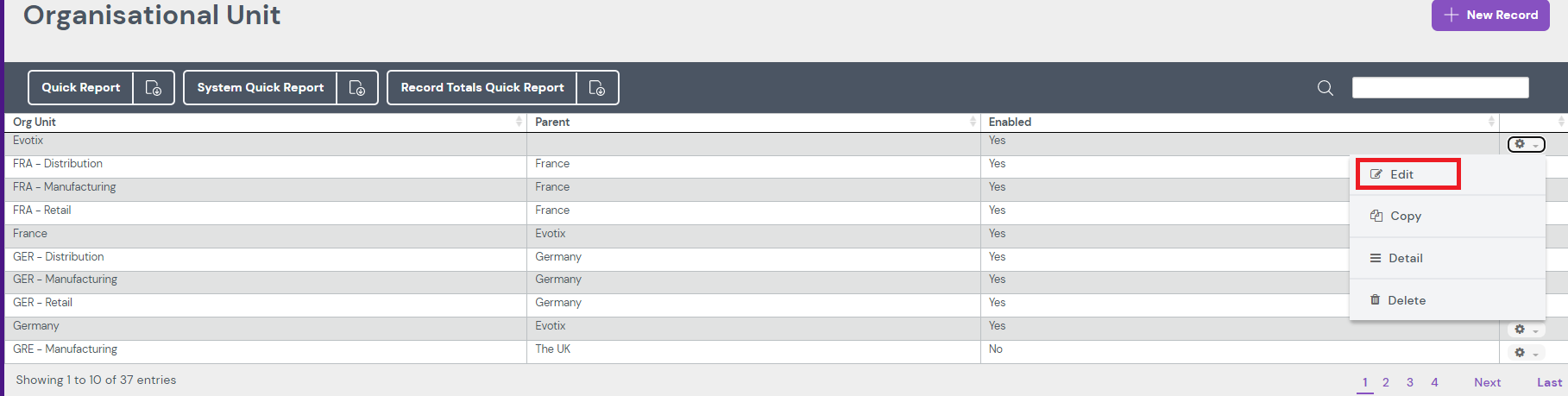Viewport: 1568px width, 396px height.
Task: Focus the table search input field
Action: tap(1439, 88)
